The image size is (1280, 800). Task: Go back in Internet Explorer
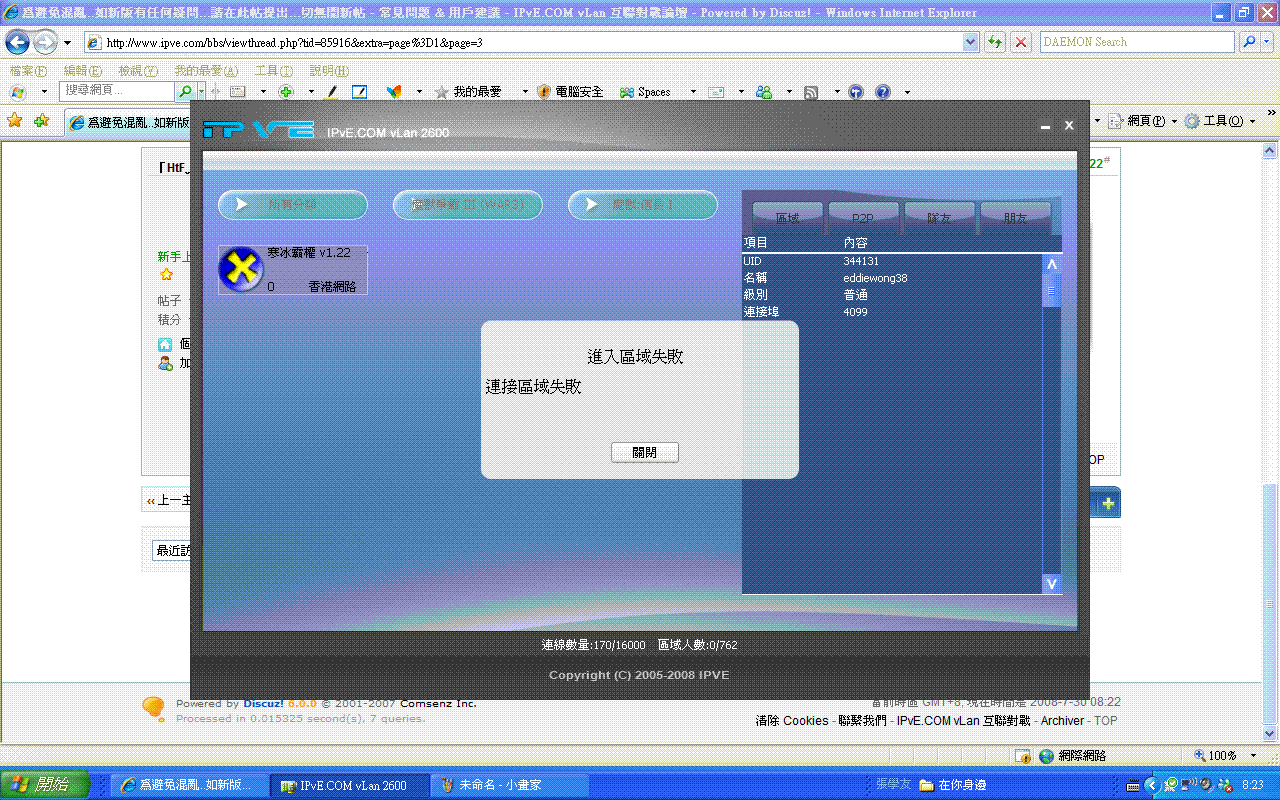click(x=18, y=43)
